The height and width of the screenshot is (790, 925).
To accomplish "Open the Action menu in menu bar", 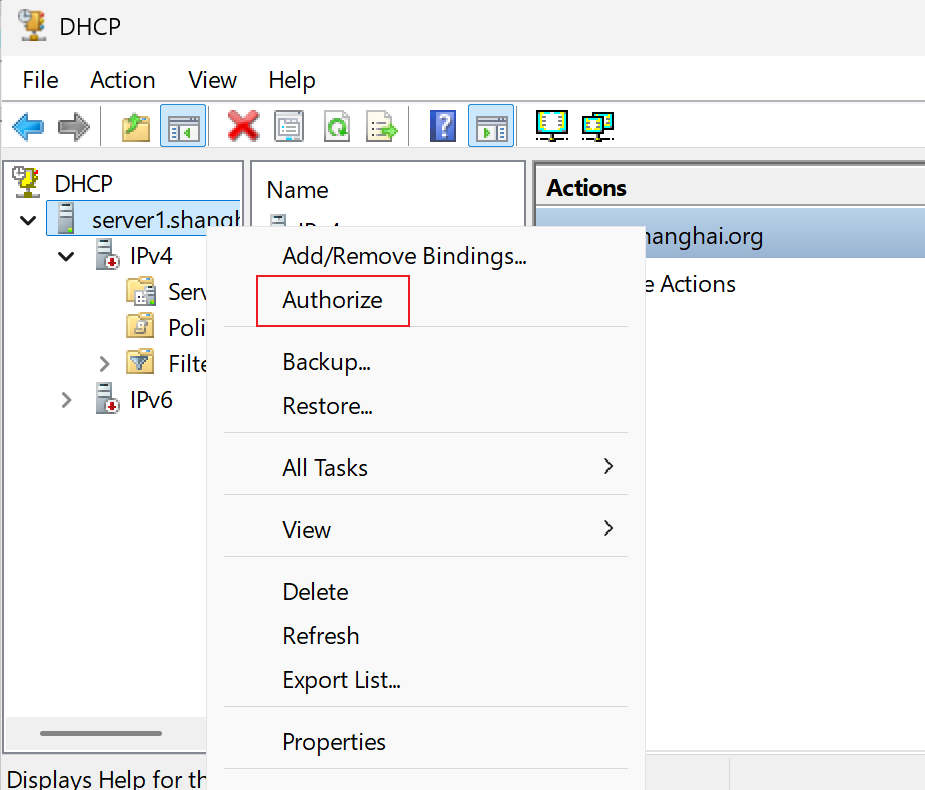I will click(x=123, y=80).
